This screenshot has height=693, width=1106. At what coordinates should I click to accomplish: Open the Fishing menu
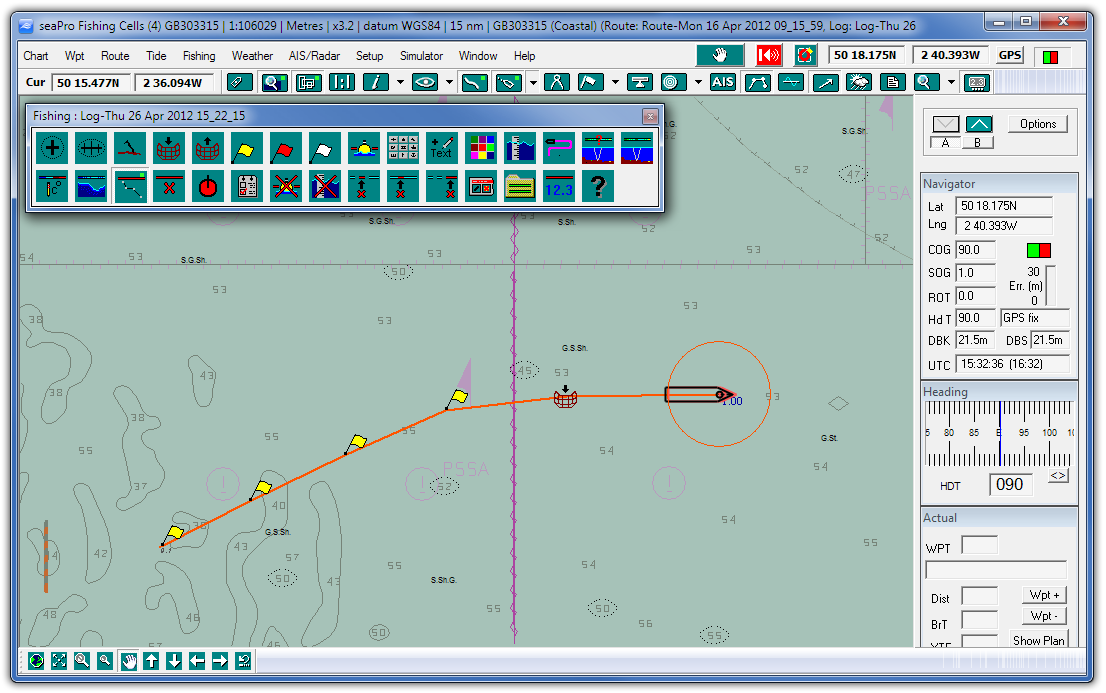pos(199,56)
